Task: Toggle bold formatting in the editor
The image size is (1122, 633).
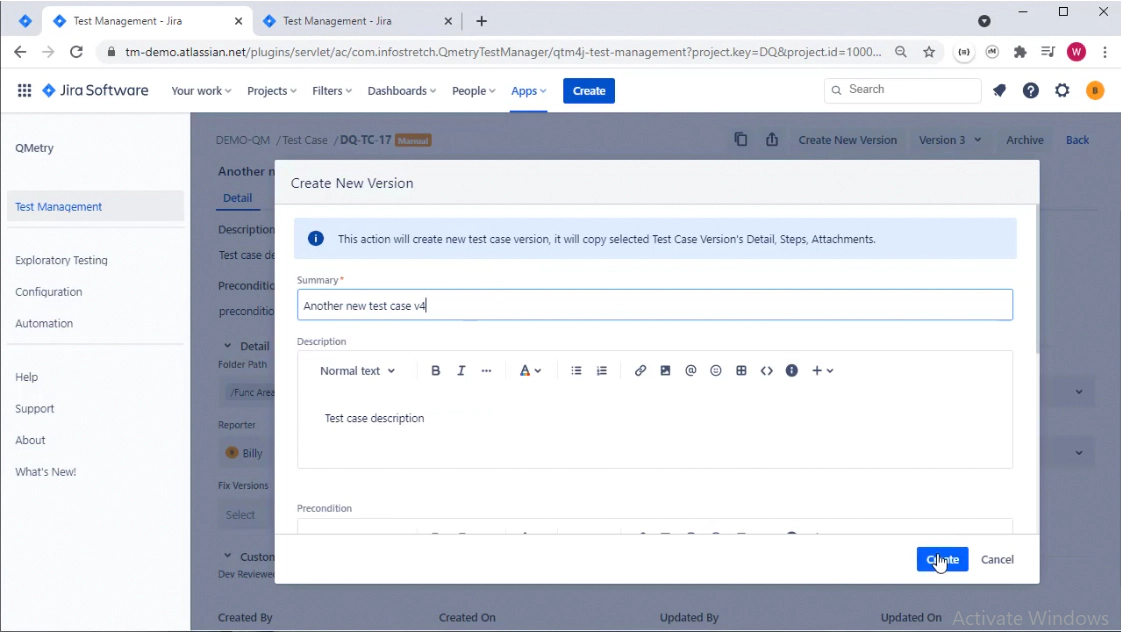Action: 435,370
